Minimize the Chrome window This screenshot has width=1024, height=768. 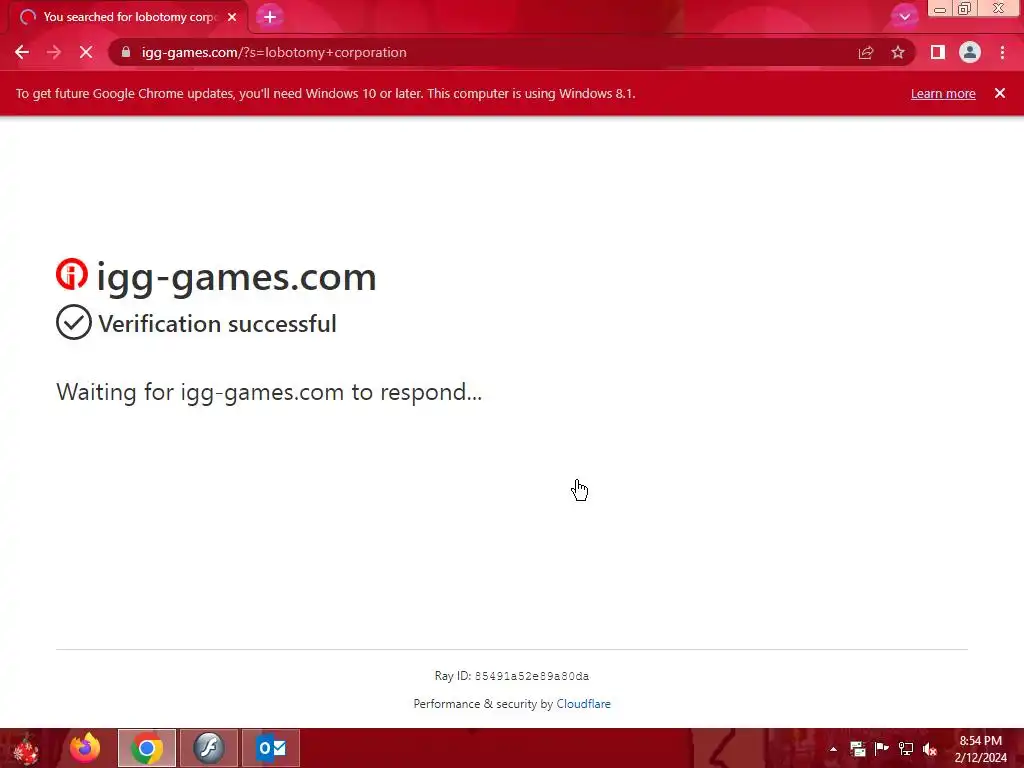(x=940, y=9)
